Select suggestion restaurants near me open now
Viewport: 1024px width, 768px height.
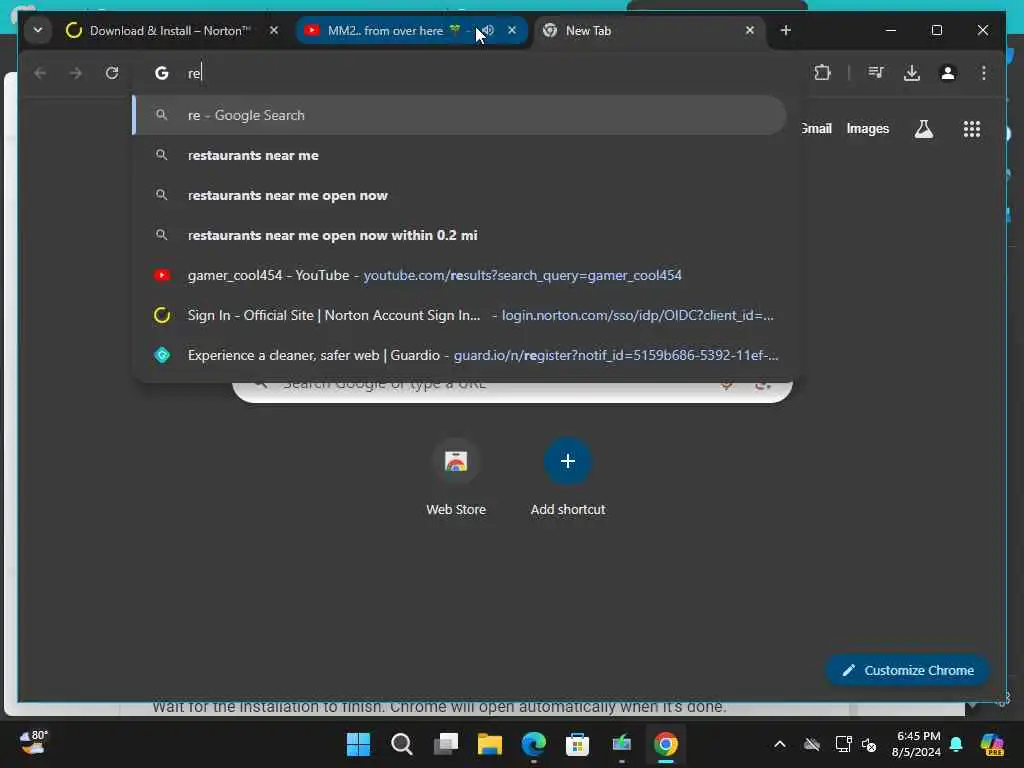coord(459,195)
